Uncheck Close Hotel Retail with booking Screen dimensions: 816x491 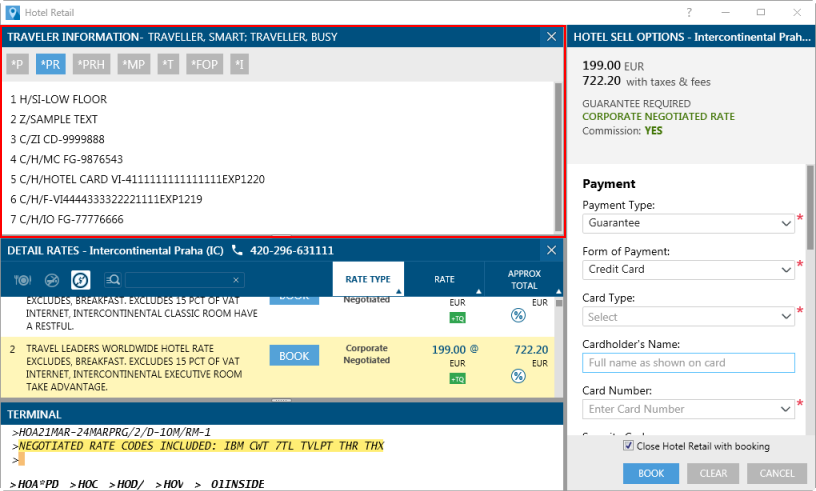coord(627,446)
